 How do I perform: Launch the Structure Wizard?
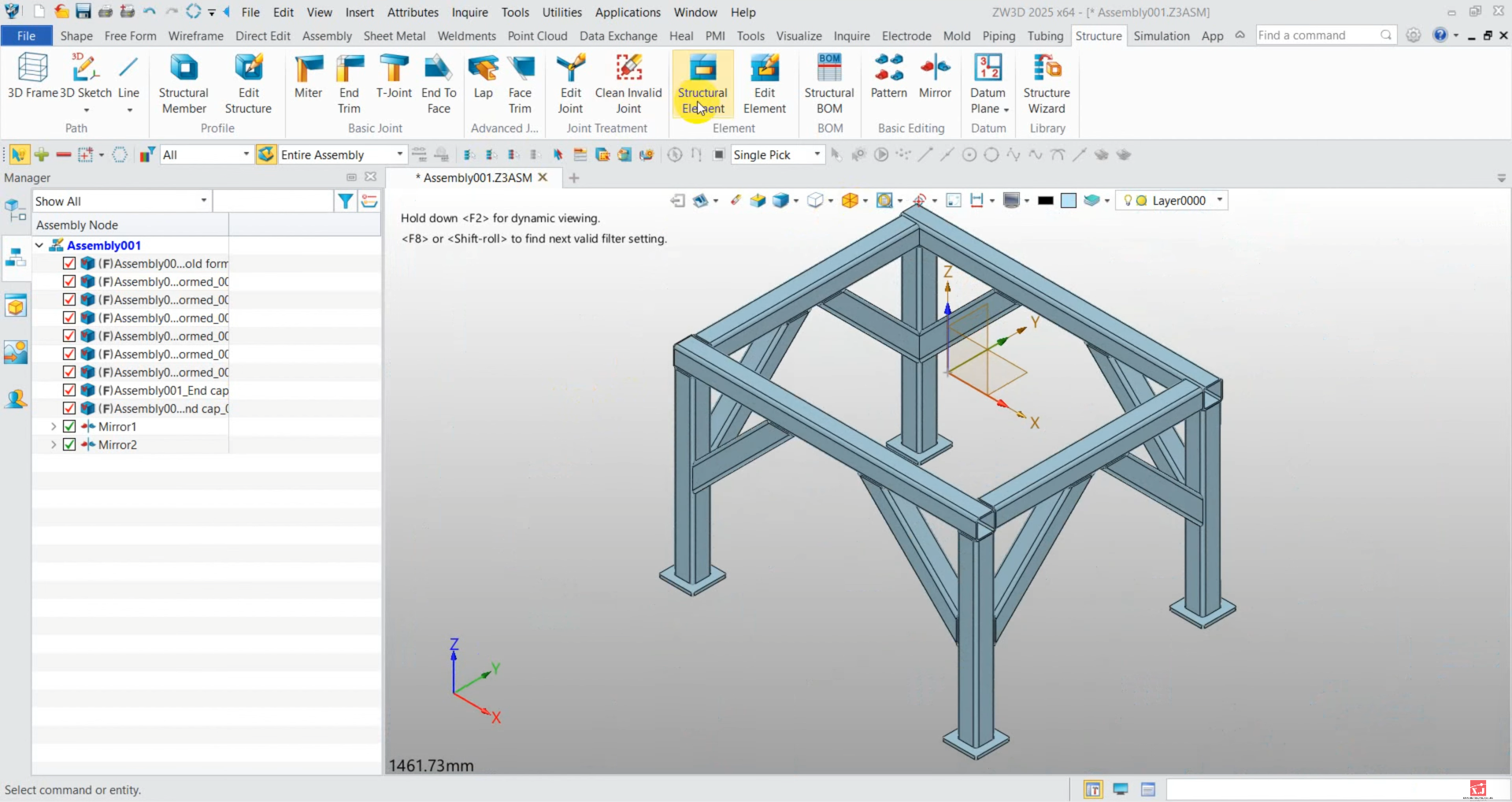click(x=1047, y=82)
